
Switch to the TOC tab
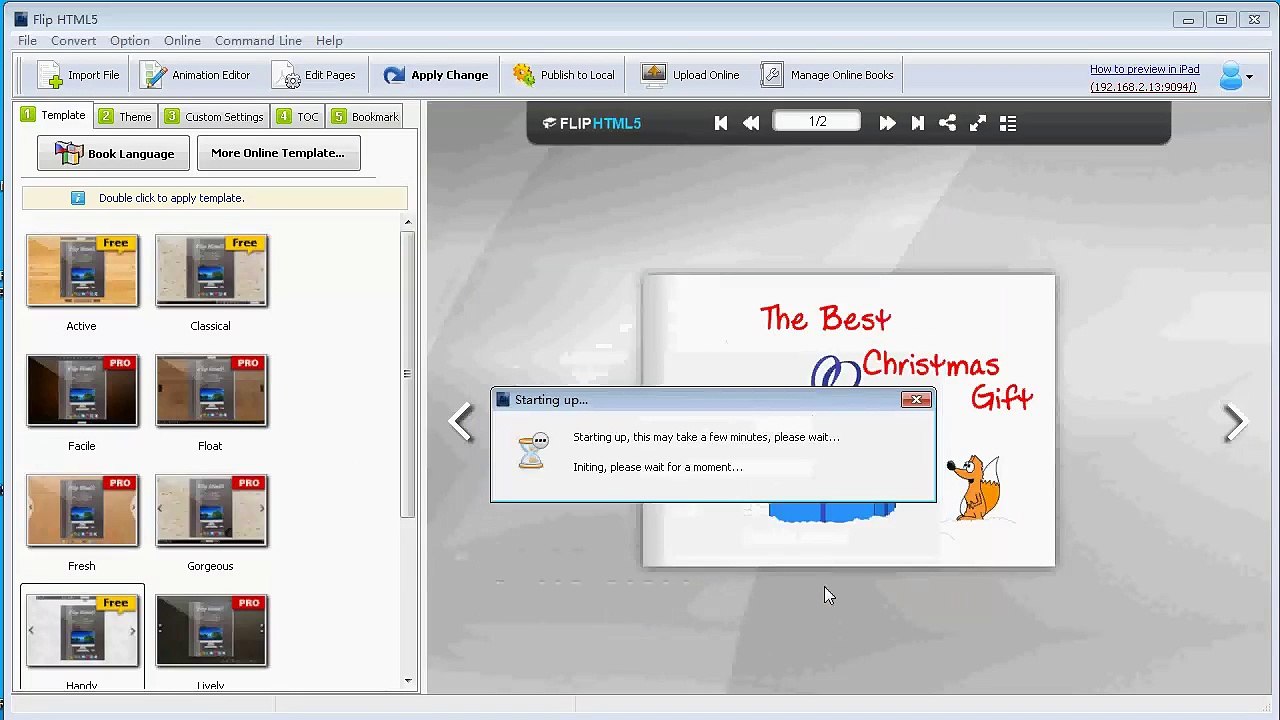click(x=297, y=117)
